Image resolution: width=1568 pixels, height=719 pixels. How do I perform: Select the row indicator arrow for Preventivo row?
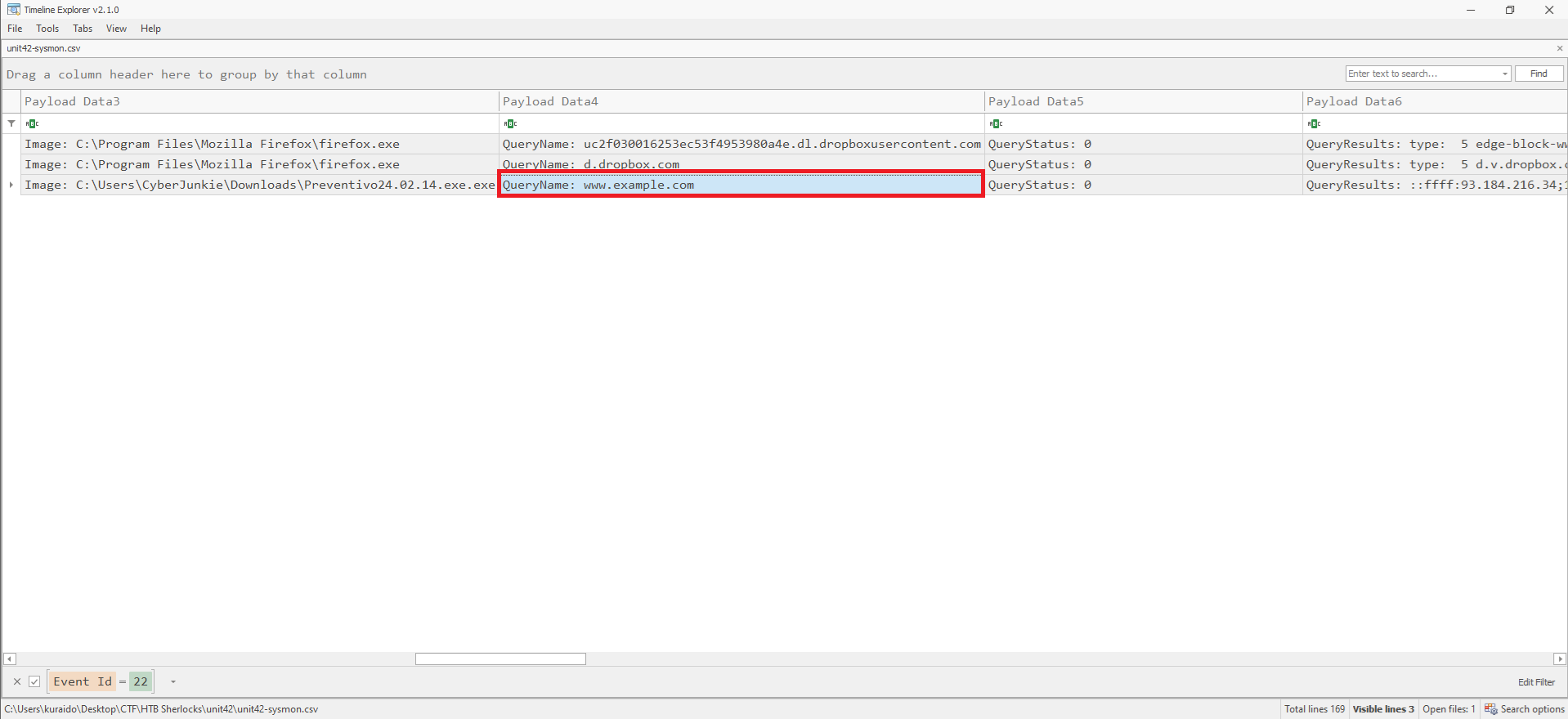(x=11, y=185)
